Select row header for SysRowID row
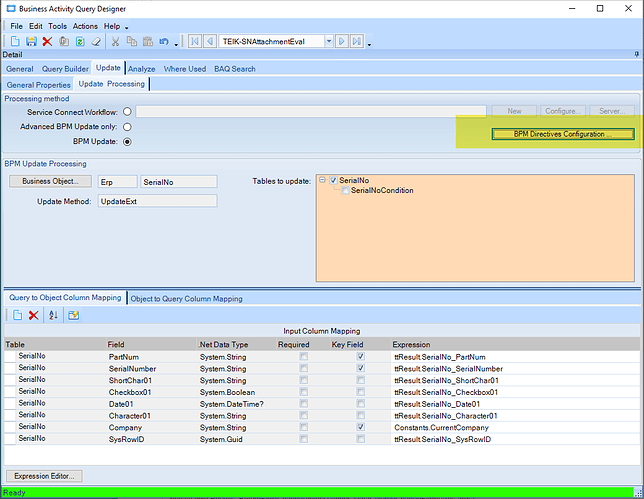 click(10, 439)
